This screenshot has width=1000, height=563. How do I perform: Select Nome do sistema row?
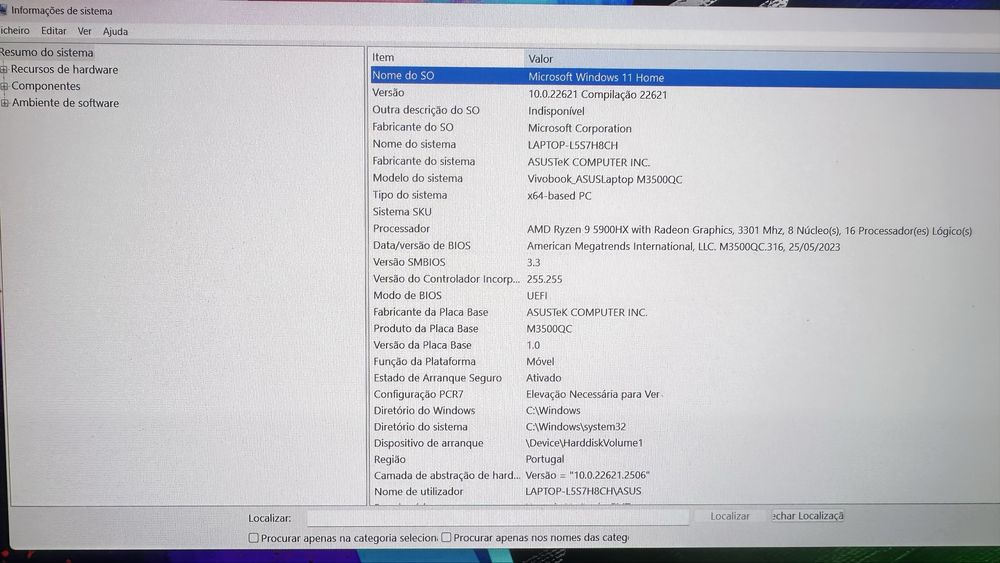(x=685, y=145)
